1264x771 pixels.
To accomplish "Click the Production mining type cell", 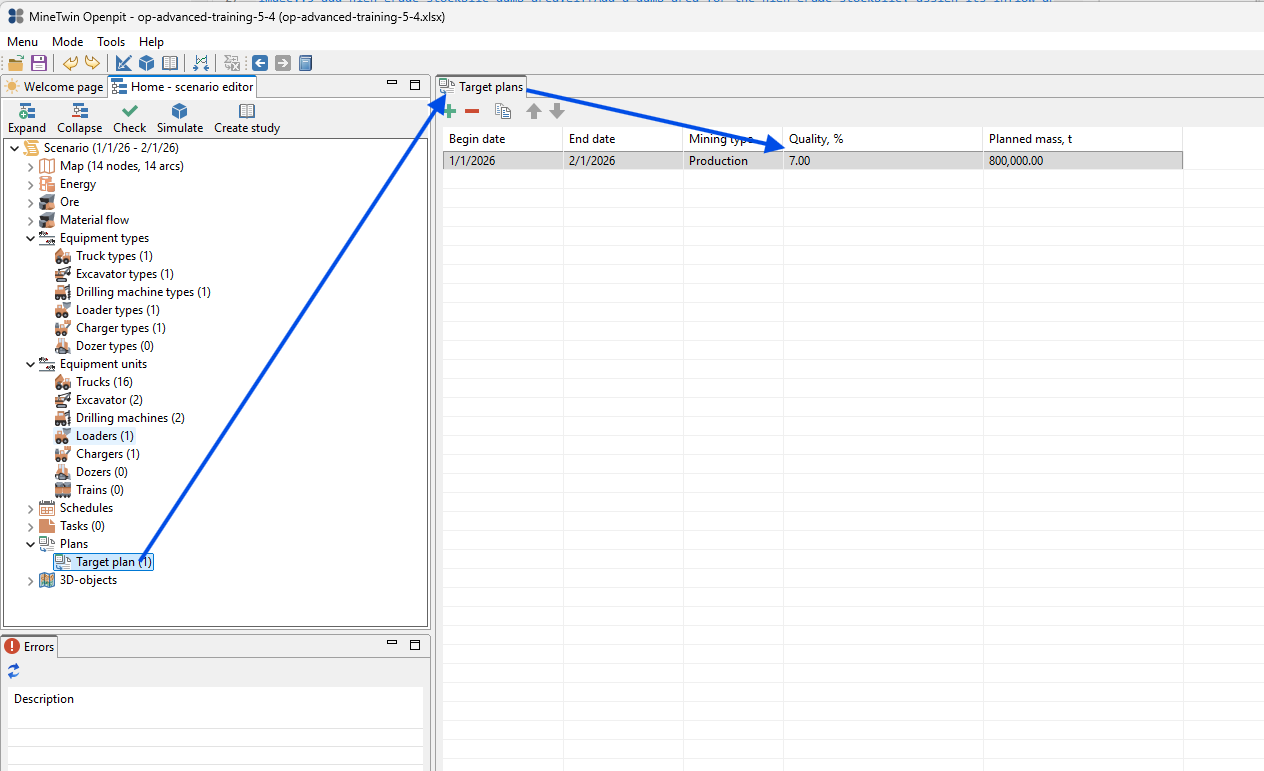I will 733,160.
